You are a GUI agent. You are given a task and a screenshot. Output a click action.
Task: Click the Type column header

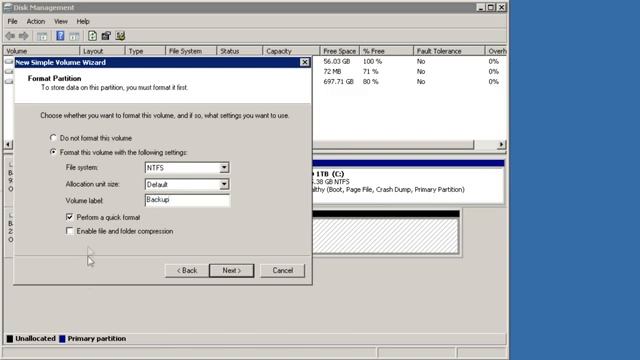145,51
